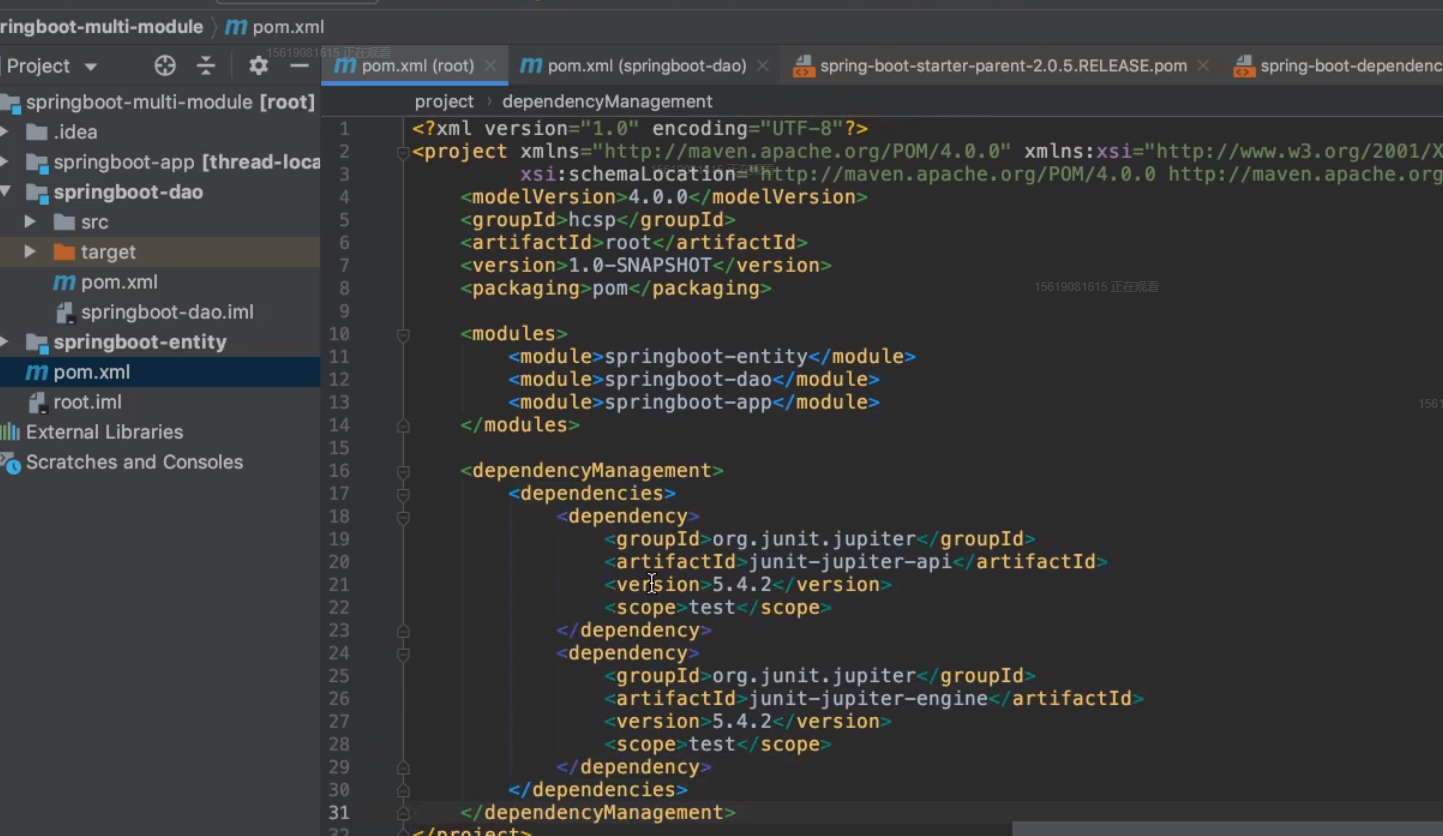Select pom.xml under springboot-dao
Screen dimensions: 1443x836
click(119, 282)
